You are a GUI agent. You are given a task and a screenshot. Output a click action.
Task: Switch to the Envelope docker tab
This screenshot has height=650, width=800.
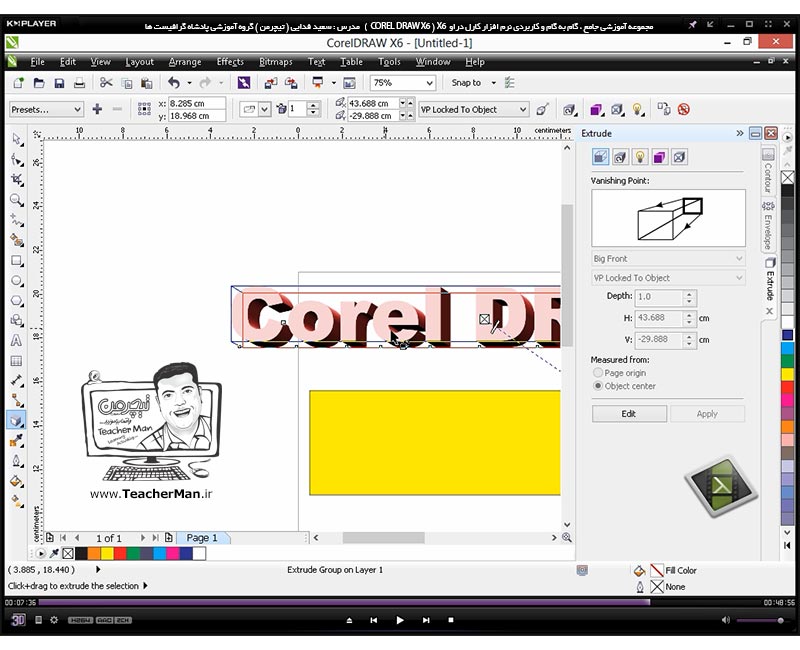coord(768,225)
